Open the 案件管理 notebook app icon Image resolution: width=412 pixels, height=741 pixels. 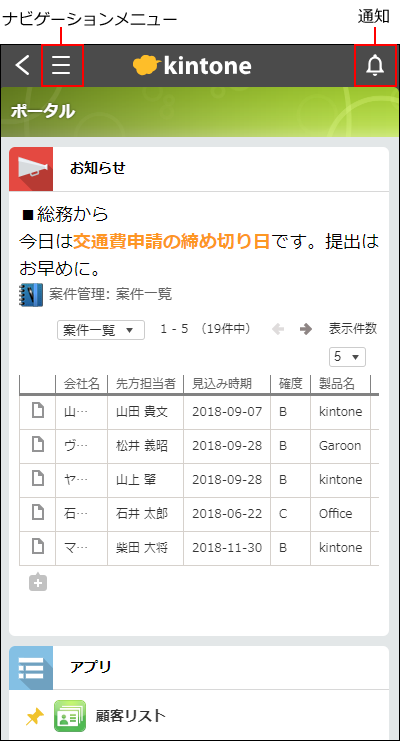click(x=31, y=295)
